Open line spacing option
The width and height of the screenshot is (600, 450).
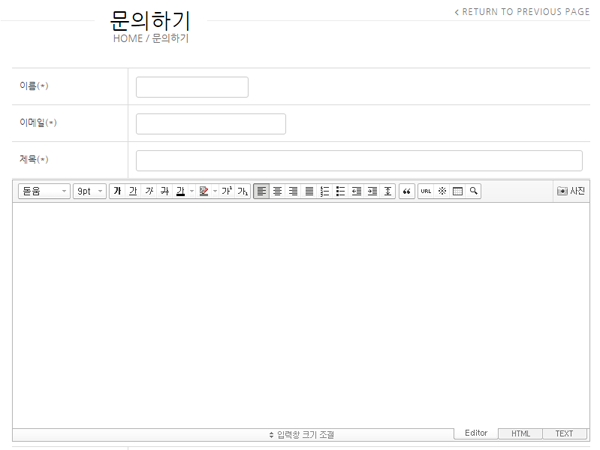388,191
